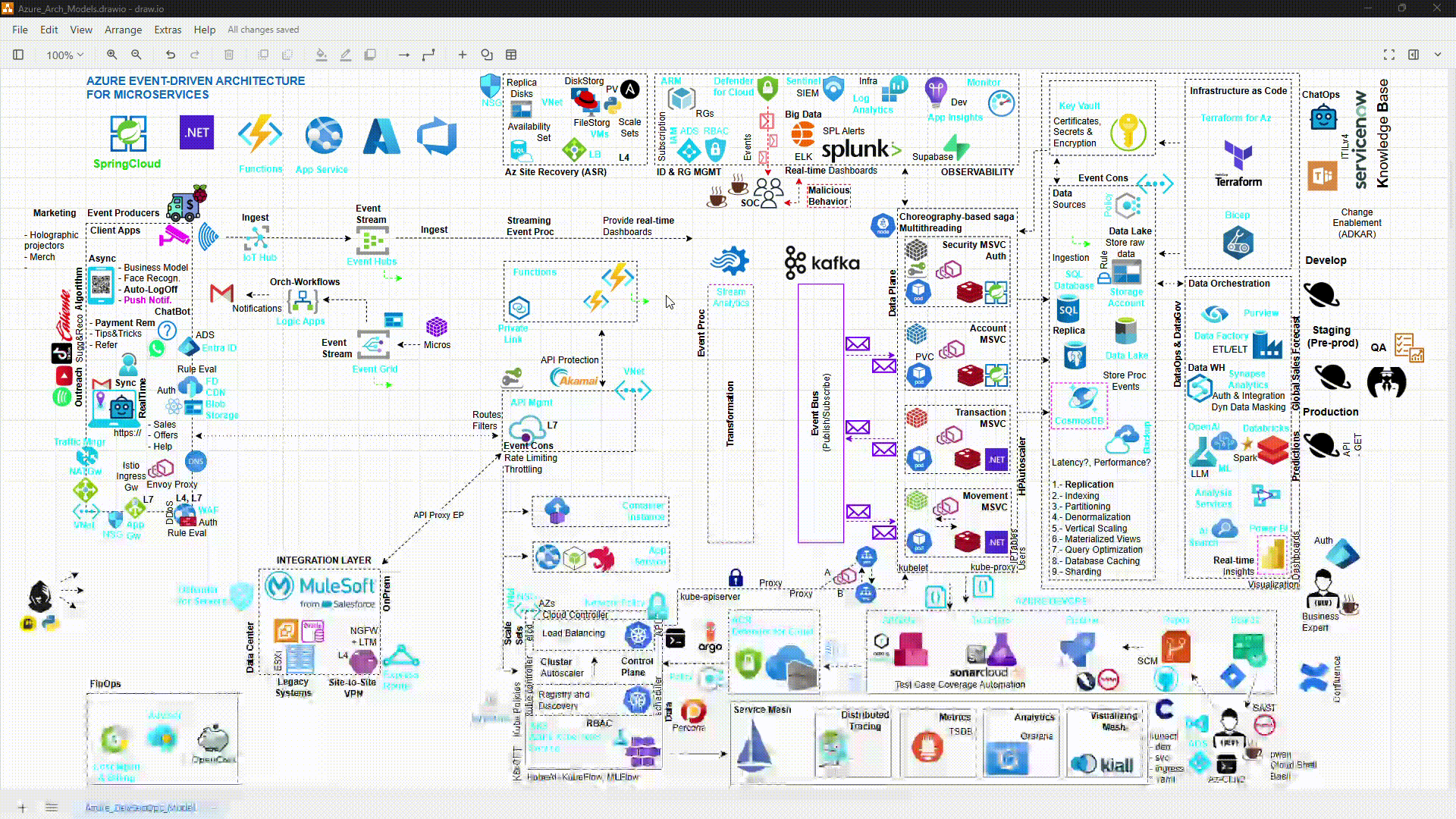1456x819 pixels.
Task: Insert a table from toolbar
Action: pyautogui.click(x=511, y=55)
